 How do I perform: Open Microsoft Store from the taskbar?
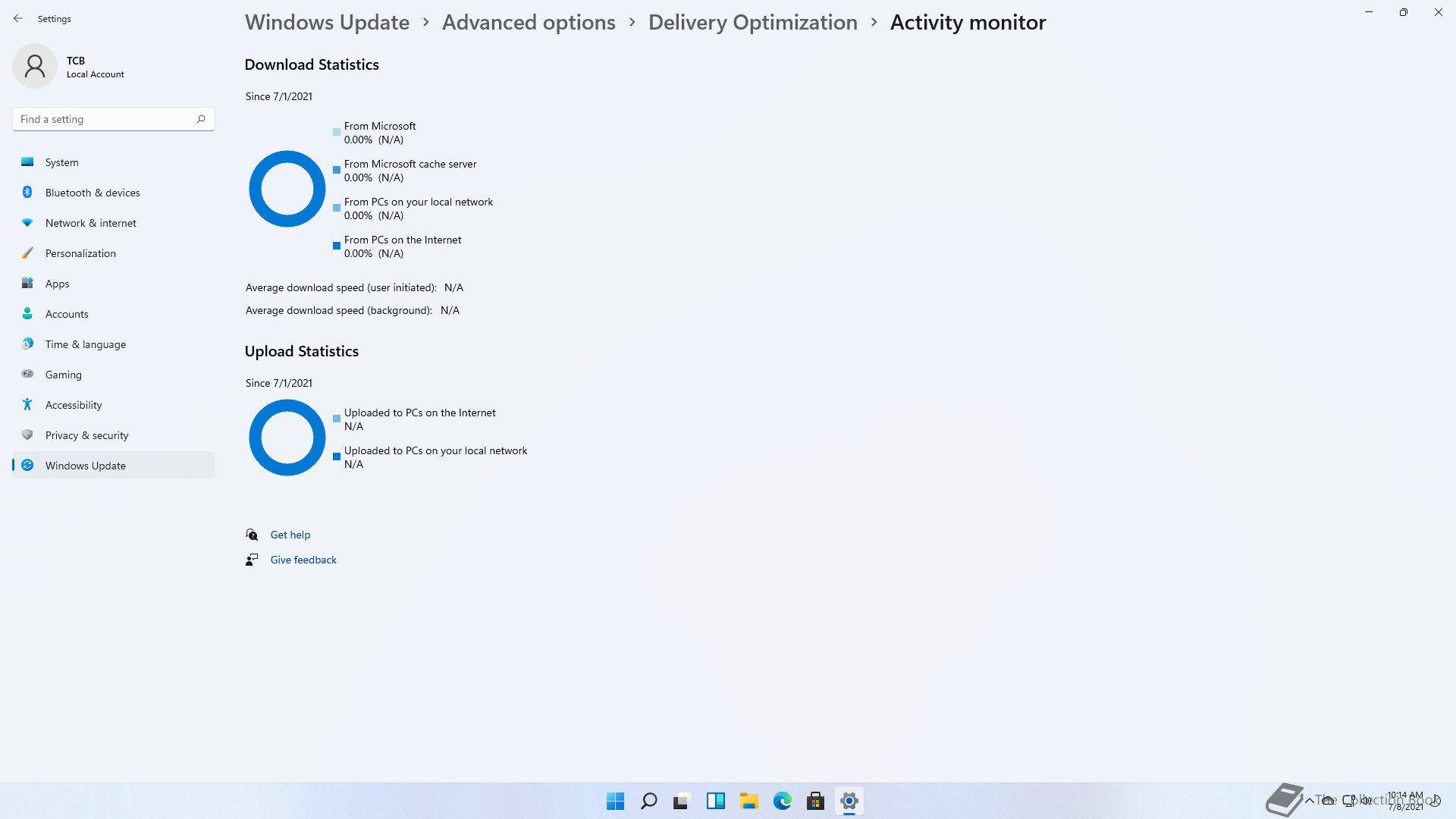pyautogui.click(x=815, y=801)
